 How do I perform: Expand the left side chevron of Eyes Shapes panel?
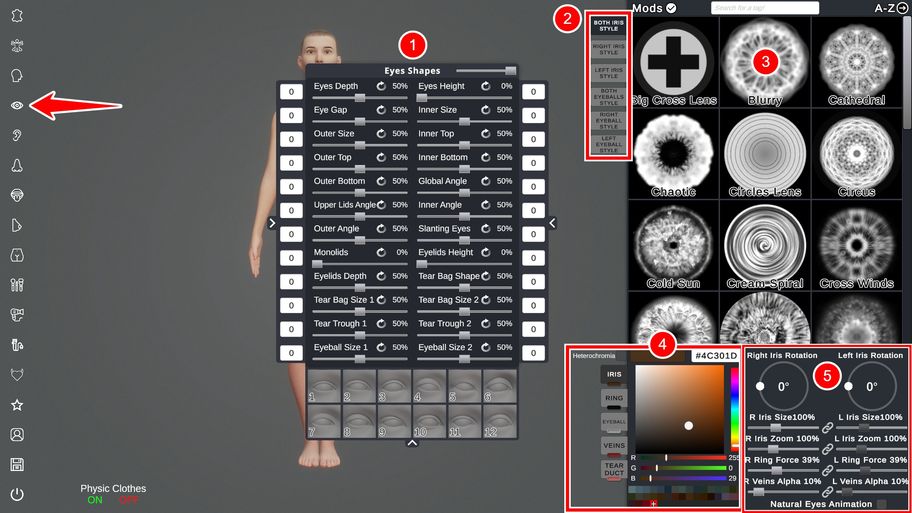pyautogui.click(x=272, y=223)
